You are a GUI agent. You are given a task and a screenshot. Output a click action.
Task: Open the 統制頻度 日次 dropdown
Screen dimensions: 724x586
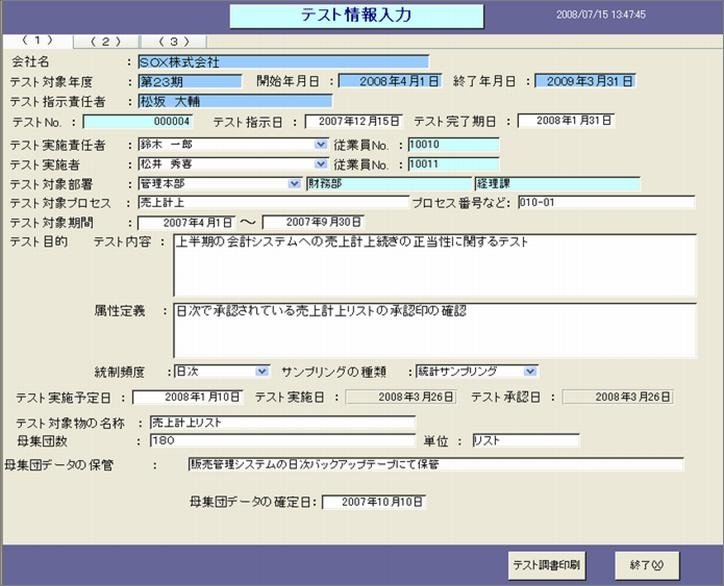coord(262,371)
